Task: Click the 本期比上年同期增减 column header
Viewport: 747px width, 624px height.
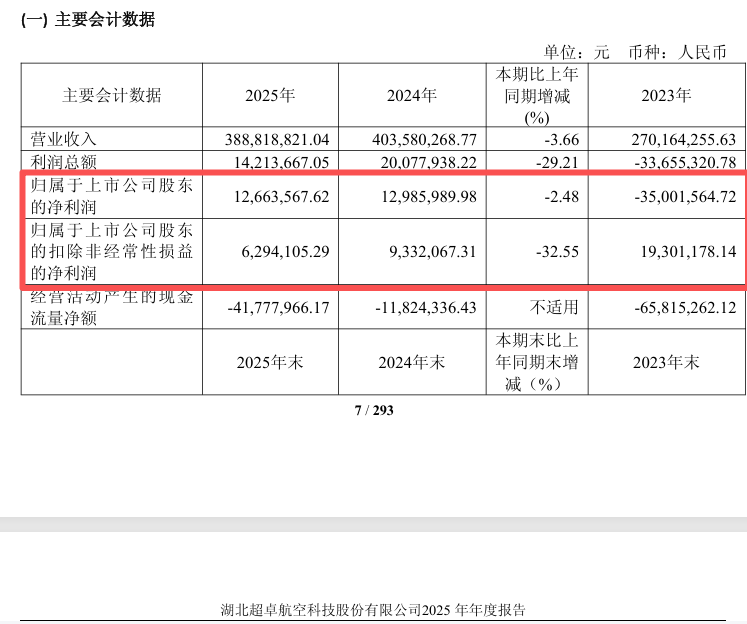Action: pos(537,96)
